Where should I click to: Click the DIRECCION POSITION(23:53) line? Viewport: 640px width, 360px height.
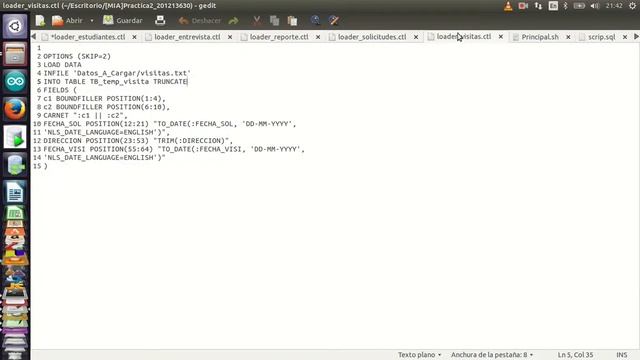coord(138,141)
